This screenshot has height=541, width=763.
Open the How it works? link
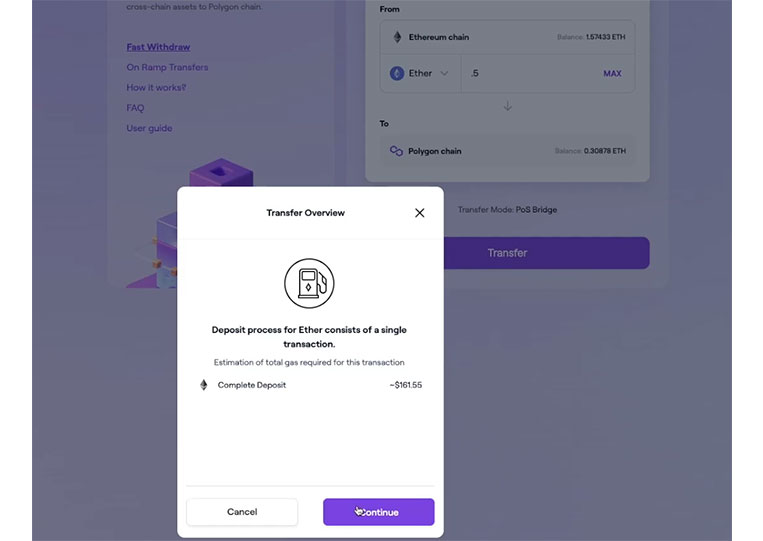click(156, 88)
